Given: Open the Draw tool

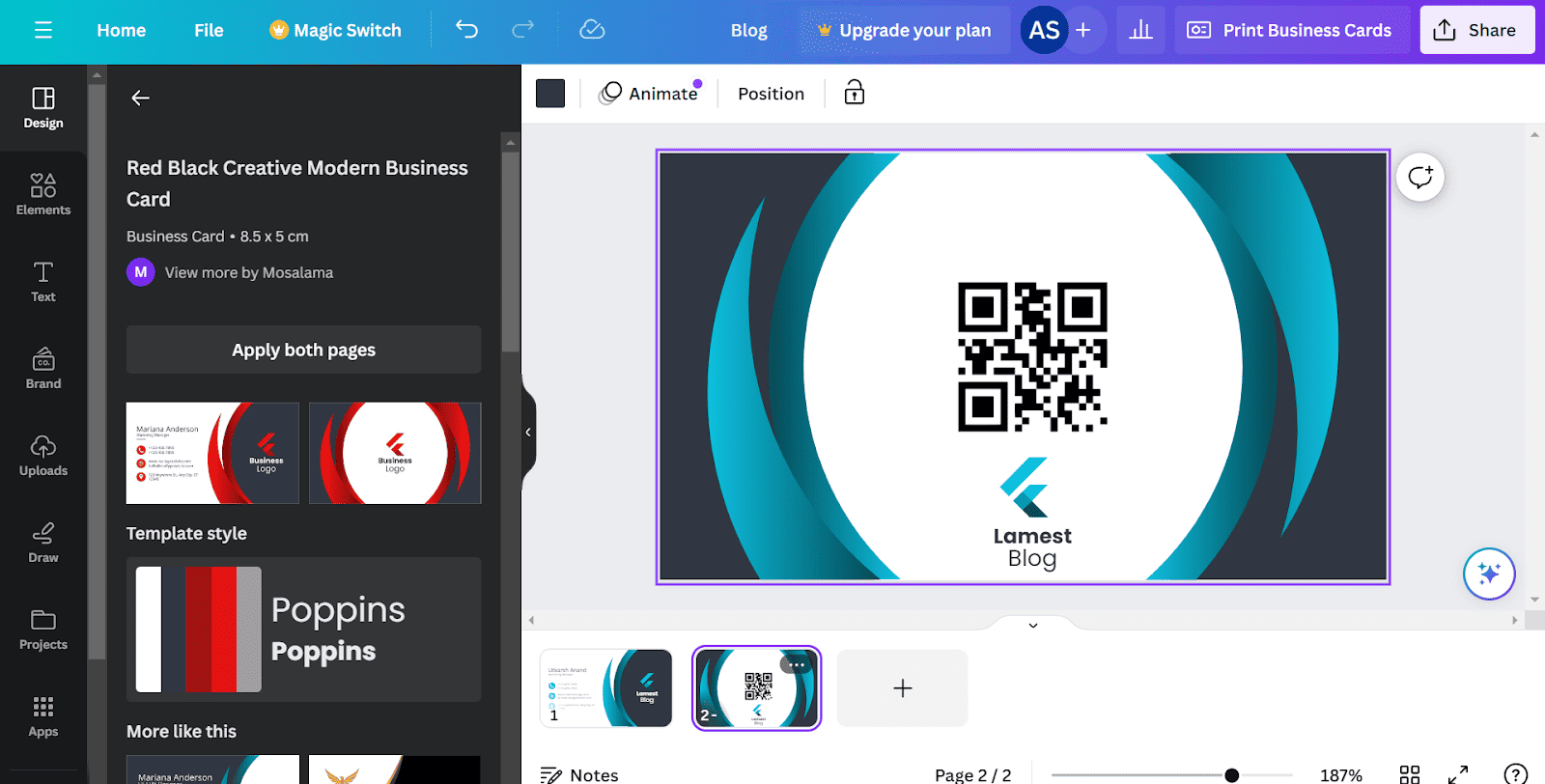Looking at the screenshot, I should tap(43, 542).
